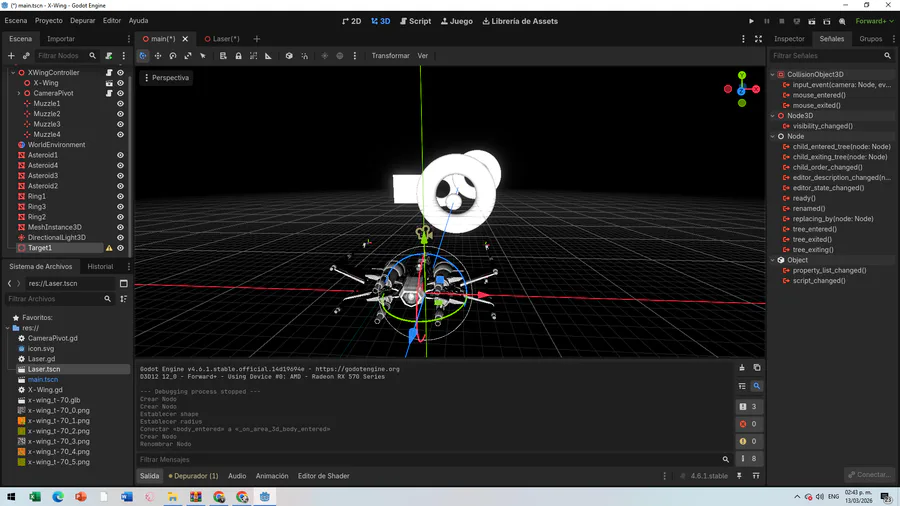
Task: Open the Proyecto menu
Action: pyautogui.click(x=48, y=20)
